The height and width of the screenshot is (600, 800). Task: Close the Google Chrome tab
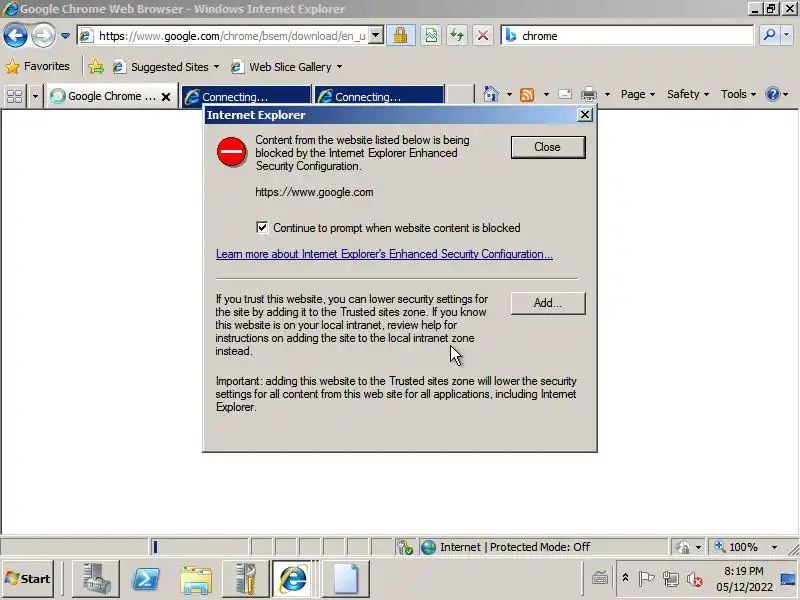tap(166, 96)
